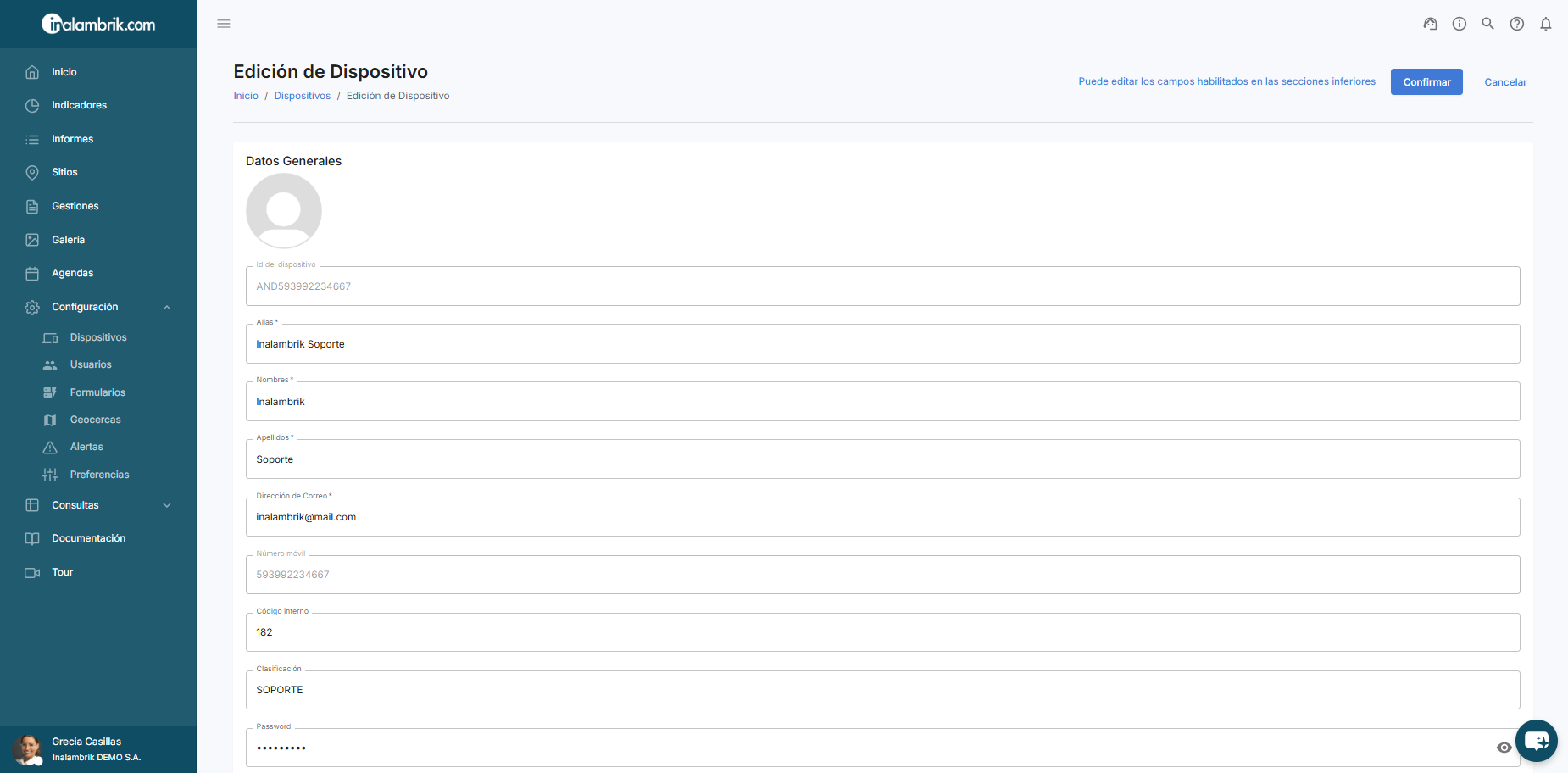The width and height of the screenshot is (1568, 773).
Task: Open Documentación menu item
Action: click(88, 538)
